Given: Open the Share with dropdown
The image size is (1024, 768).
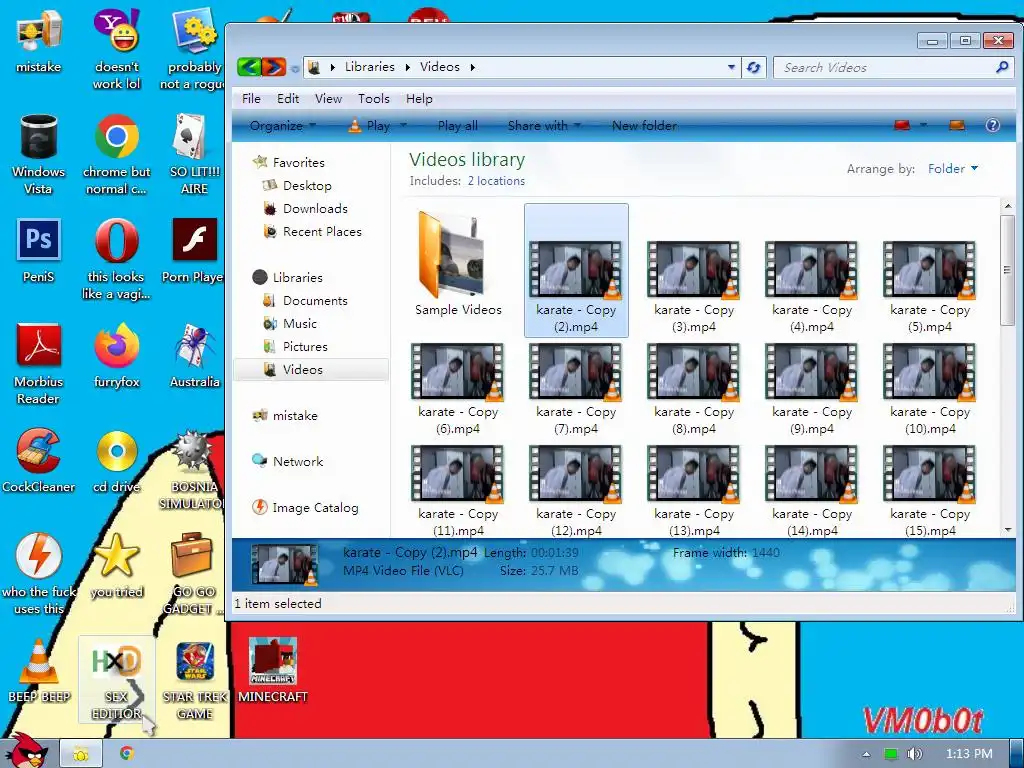Looking at the screenshot, I should coord(544,125).
